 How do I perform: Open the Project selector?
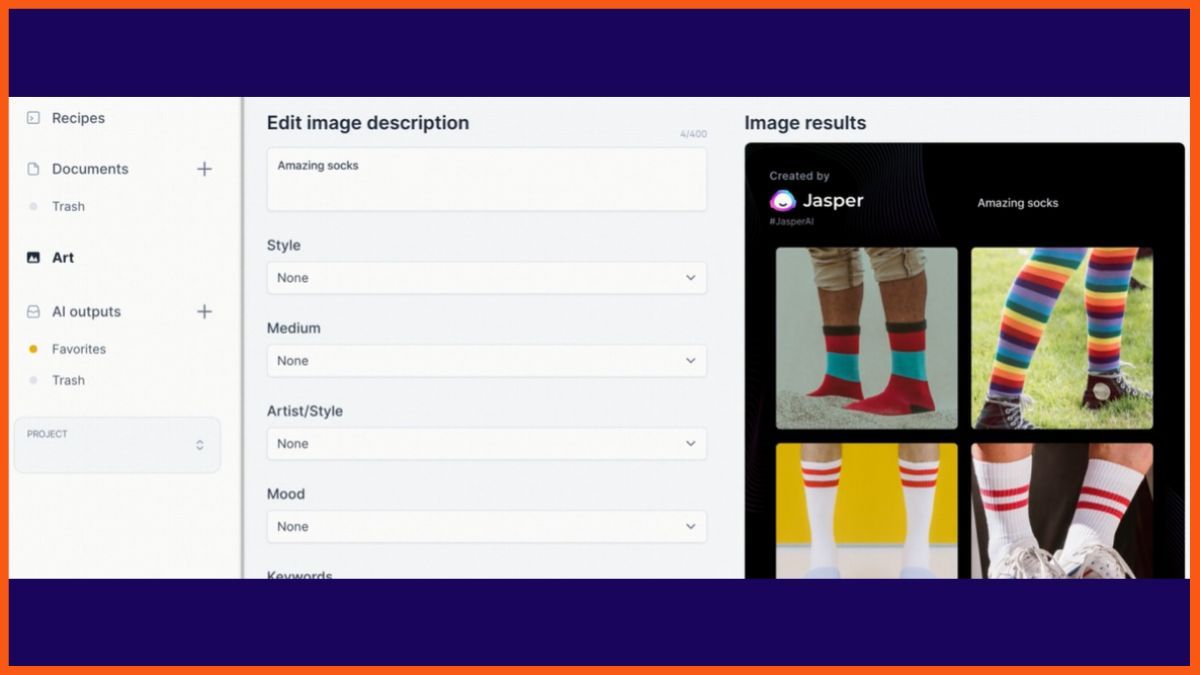pos(117,445)
